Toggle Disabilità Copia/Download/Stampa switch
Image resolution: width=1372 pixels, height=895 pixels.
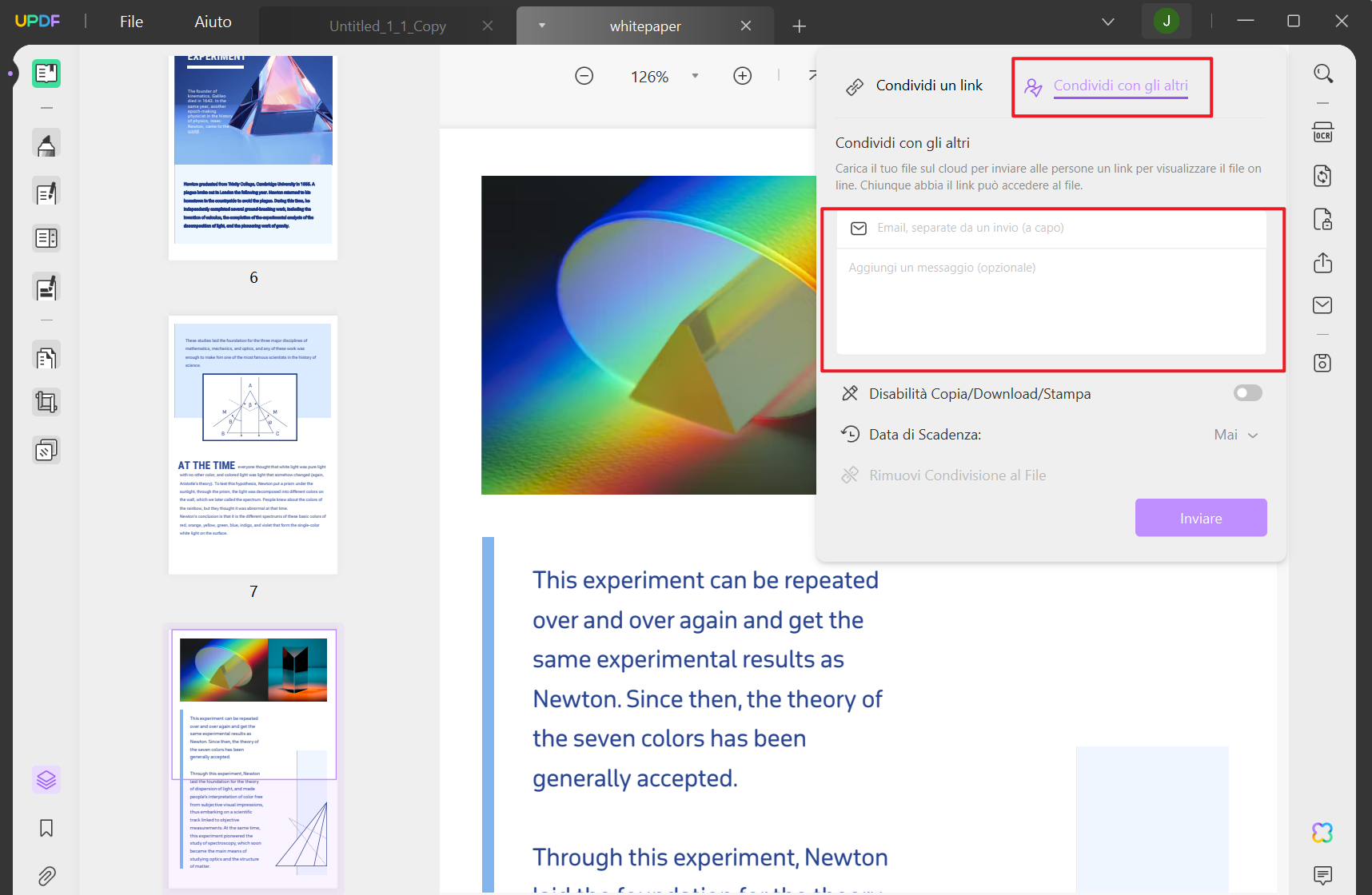click(x=1247, y=392)
